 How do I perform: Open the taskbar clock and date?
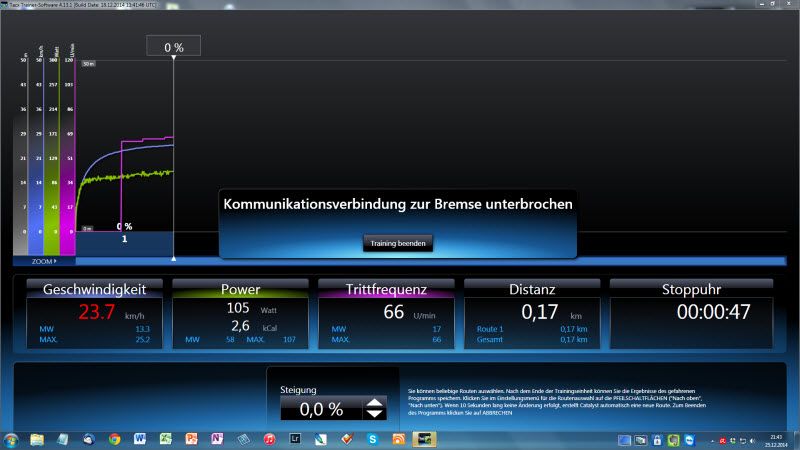tap(777, 441)
